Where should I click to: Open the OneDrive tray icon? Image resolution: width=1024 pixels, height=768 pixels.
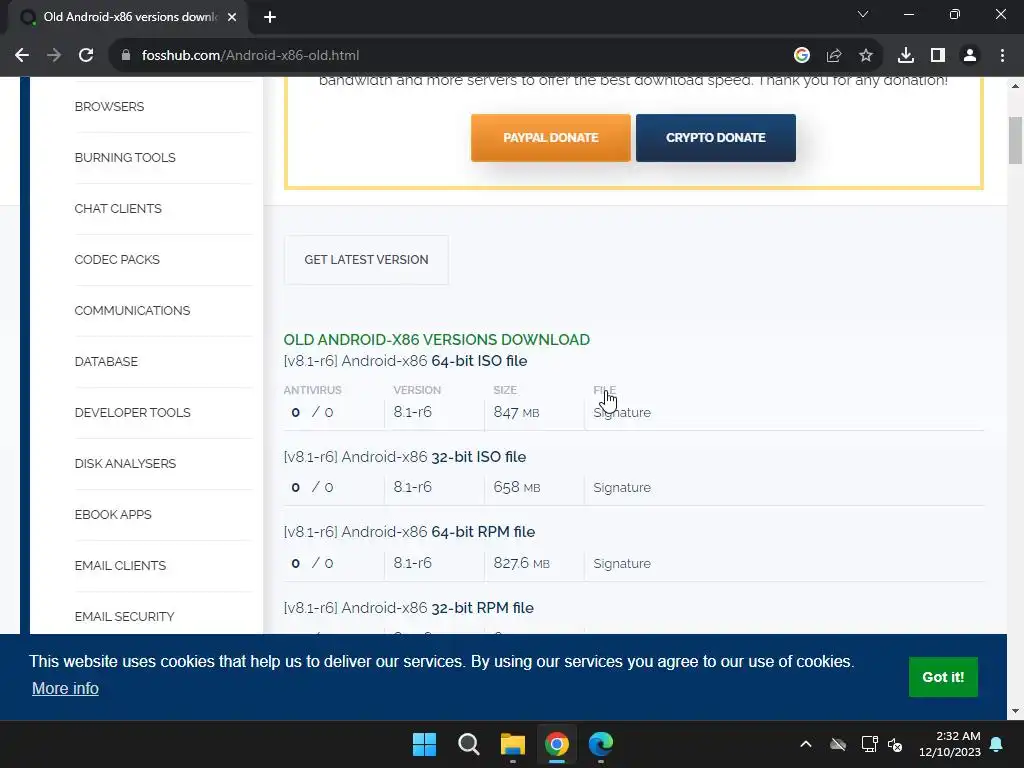coord(838,744)
